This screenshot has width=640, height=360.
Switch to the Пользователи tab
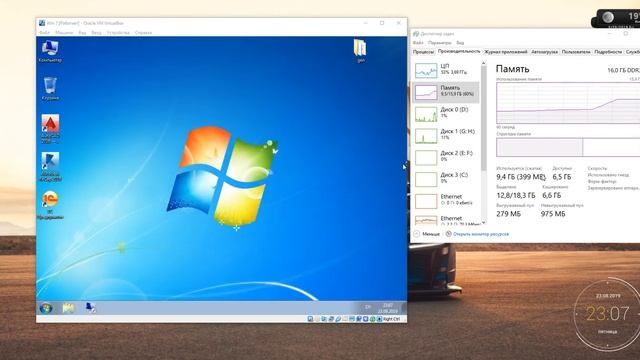pos(576,52)
